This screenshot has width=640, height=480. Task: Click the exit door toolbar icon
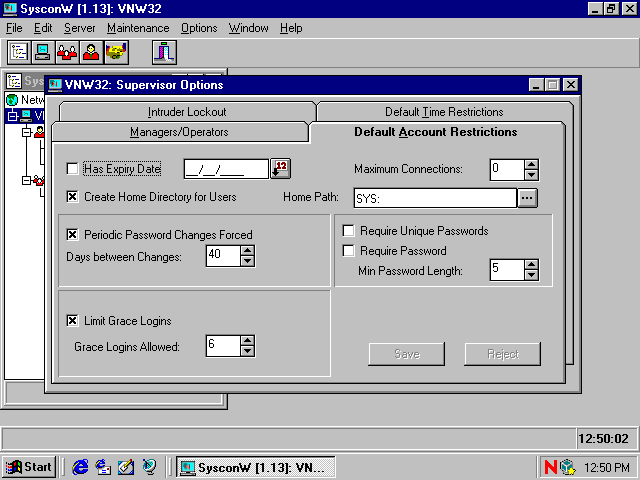[164, 52]
